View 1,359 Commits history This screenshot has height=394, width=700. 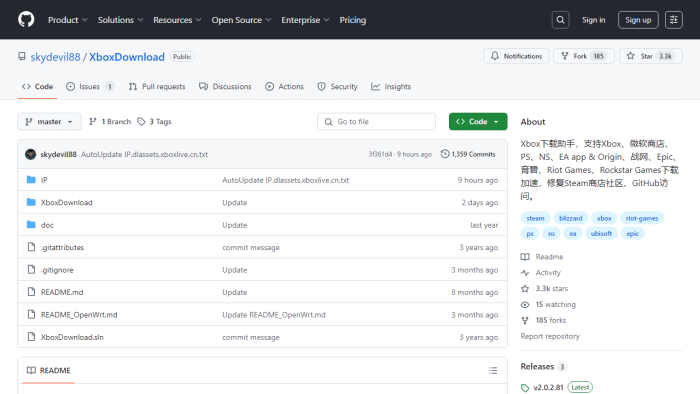pyautogui.click(x=468, y=154)
